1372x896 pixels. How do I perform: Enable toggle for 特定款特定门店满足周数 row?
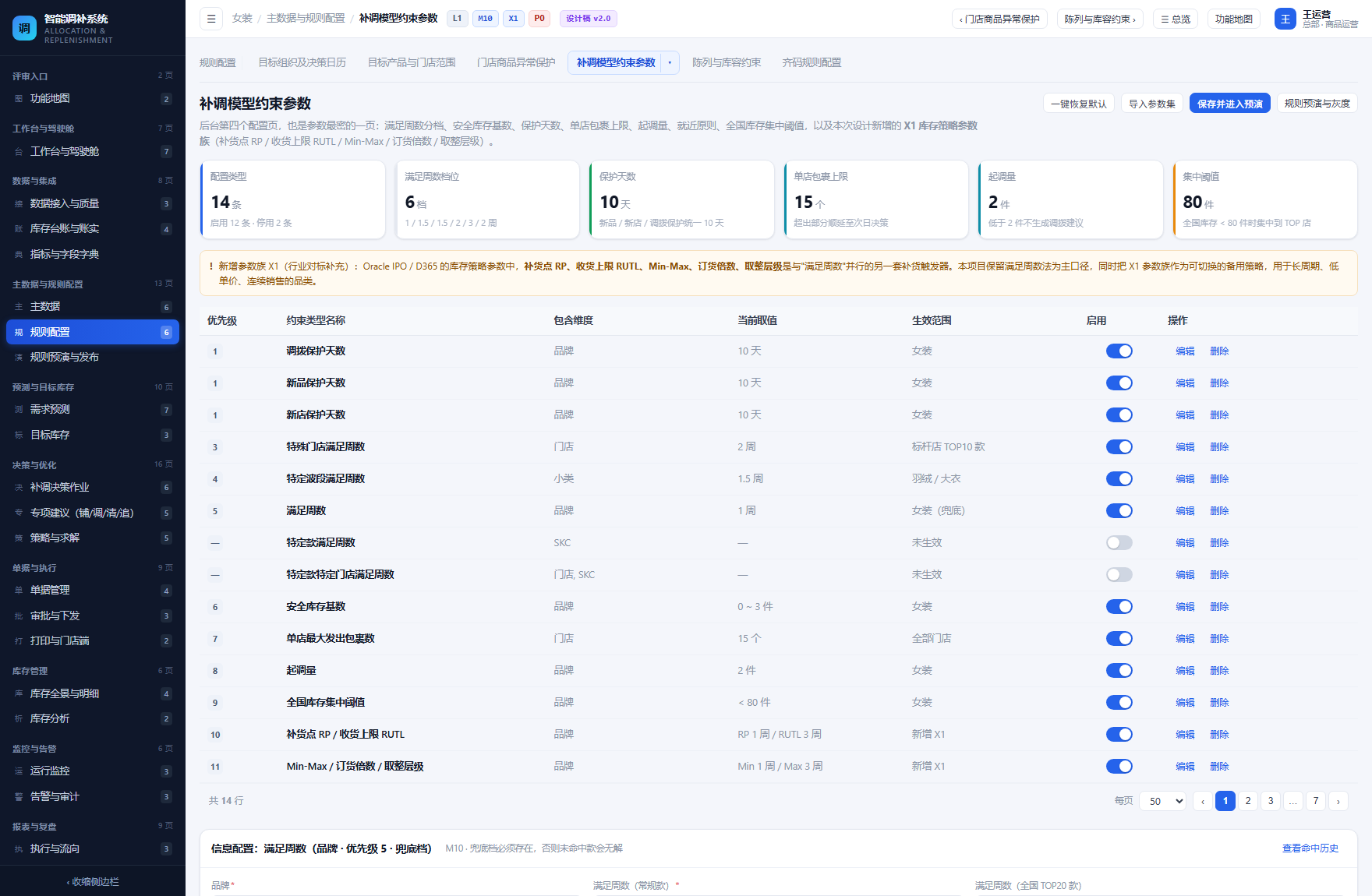click(x=1119, y=575)
